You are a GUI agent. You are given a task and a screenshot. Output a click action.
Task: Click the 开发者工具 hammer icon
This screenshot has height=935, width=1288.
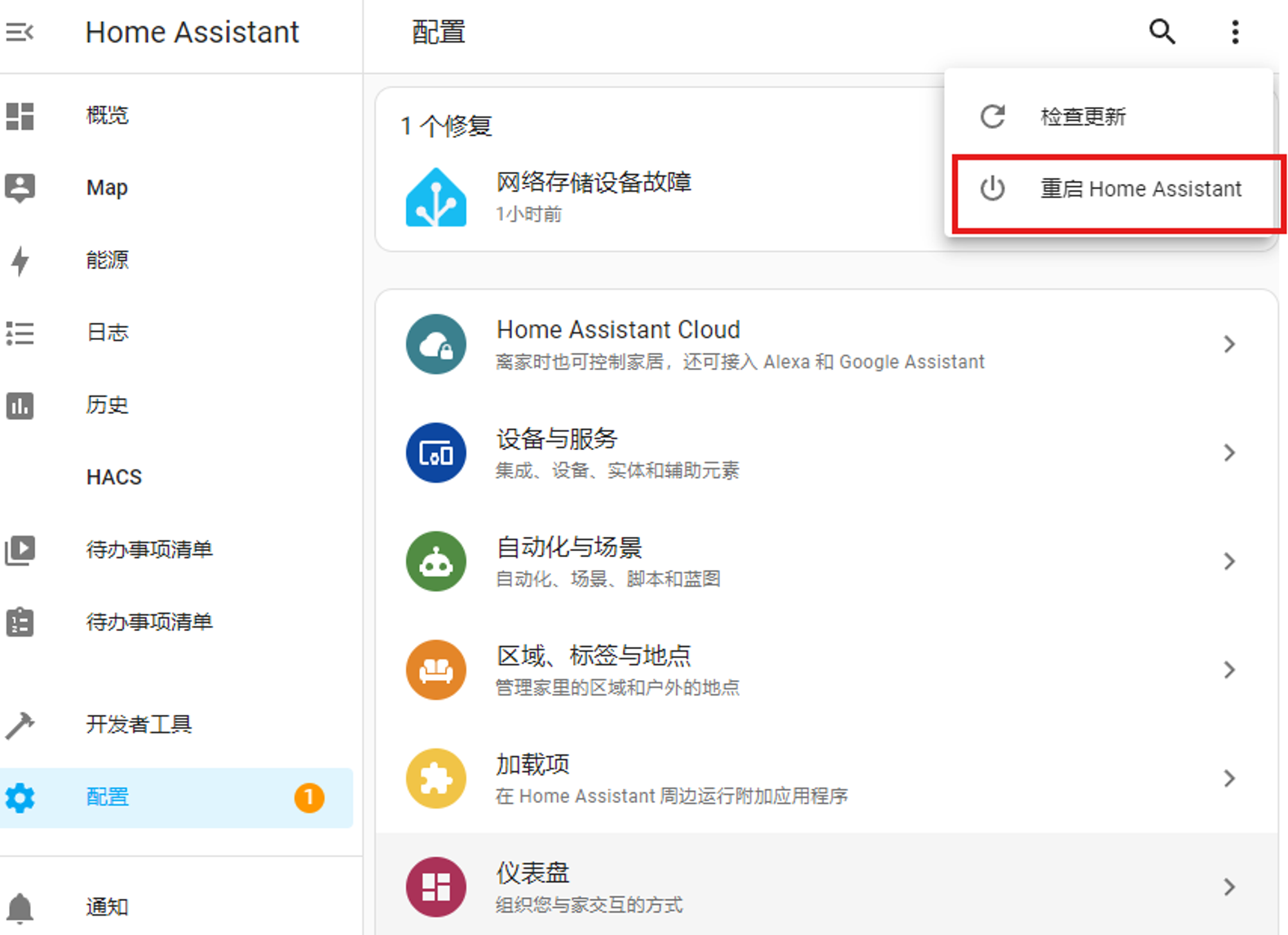click(x=20, y=725)
